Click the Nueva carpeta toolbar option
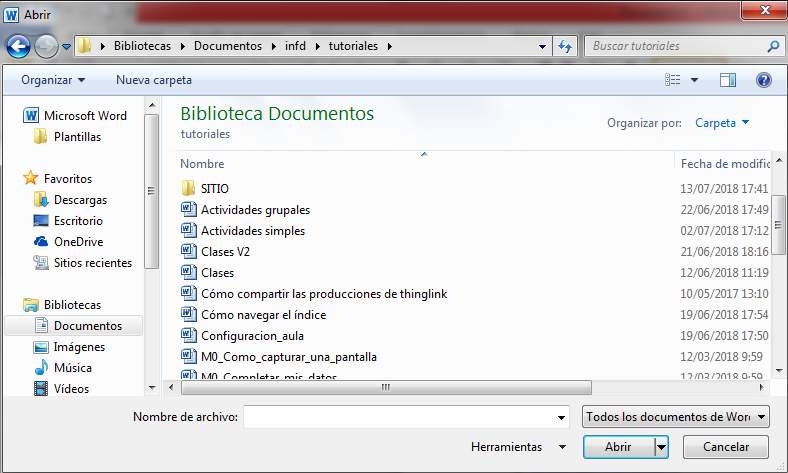Screen dimensions: 788x473 (x=154, y=80)
